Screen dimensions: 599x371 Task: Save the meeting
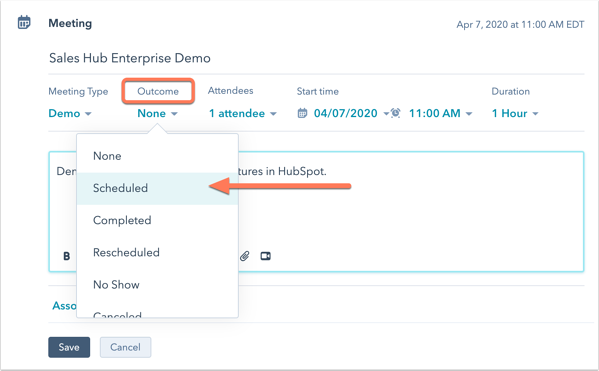[x=69, y=347]
